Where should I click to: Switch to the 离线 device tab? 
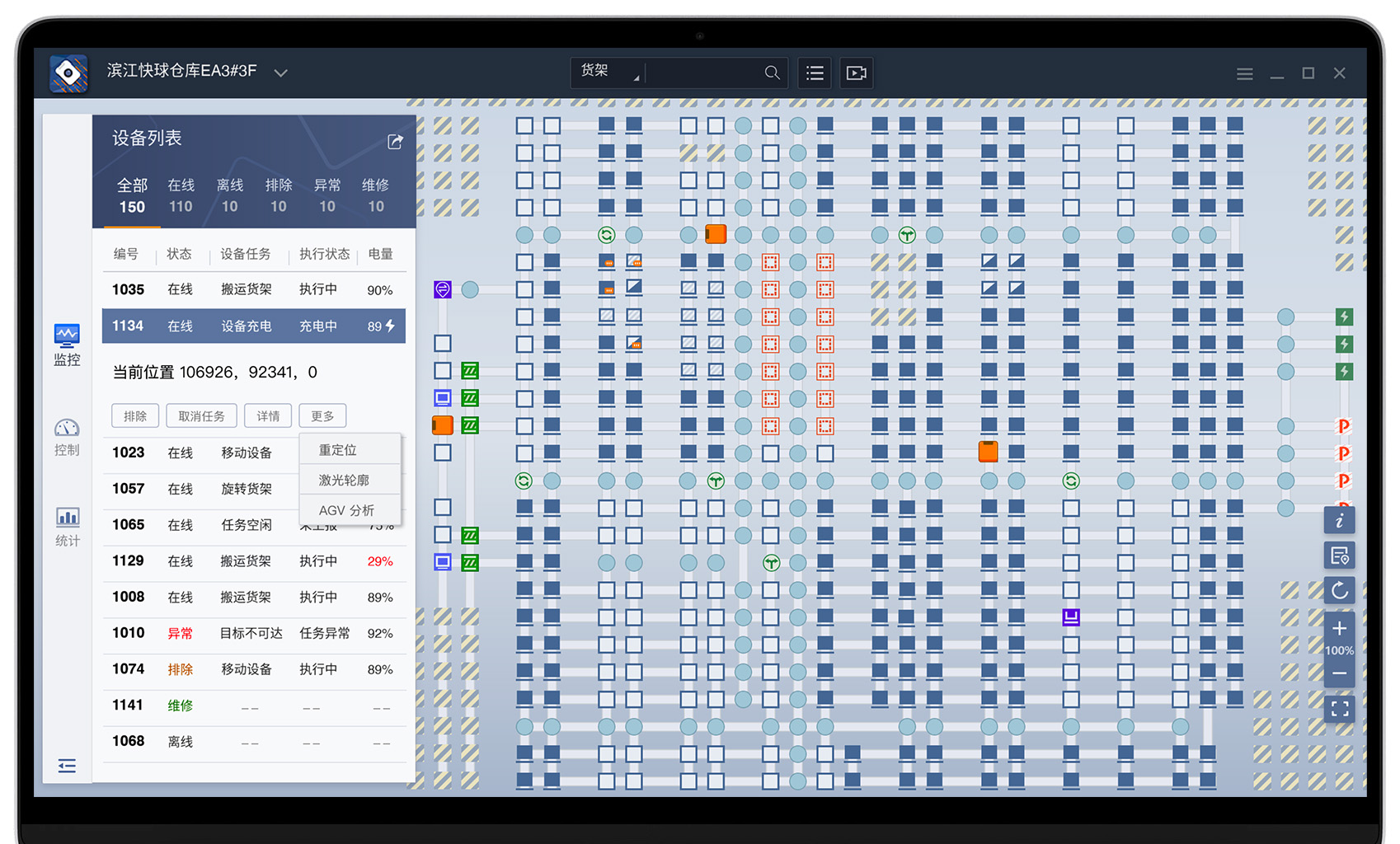tap(229, 195)
